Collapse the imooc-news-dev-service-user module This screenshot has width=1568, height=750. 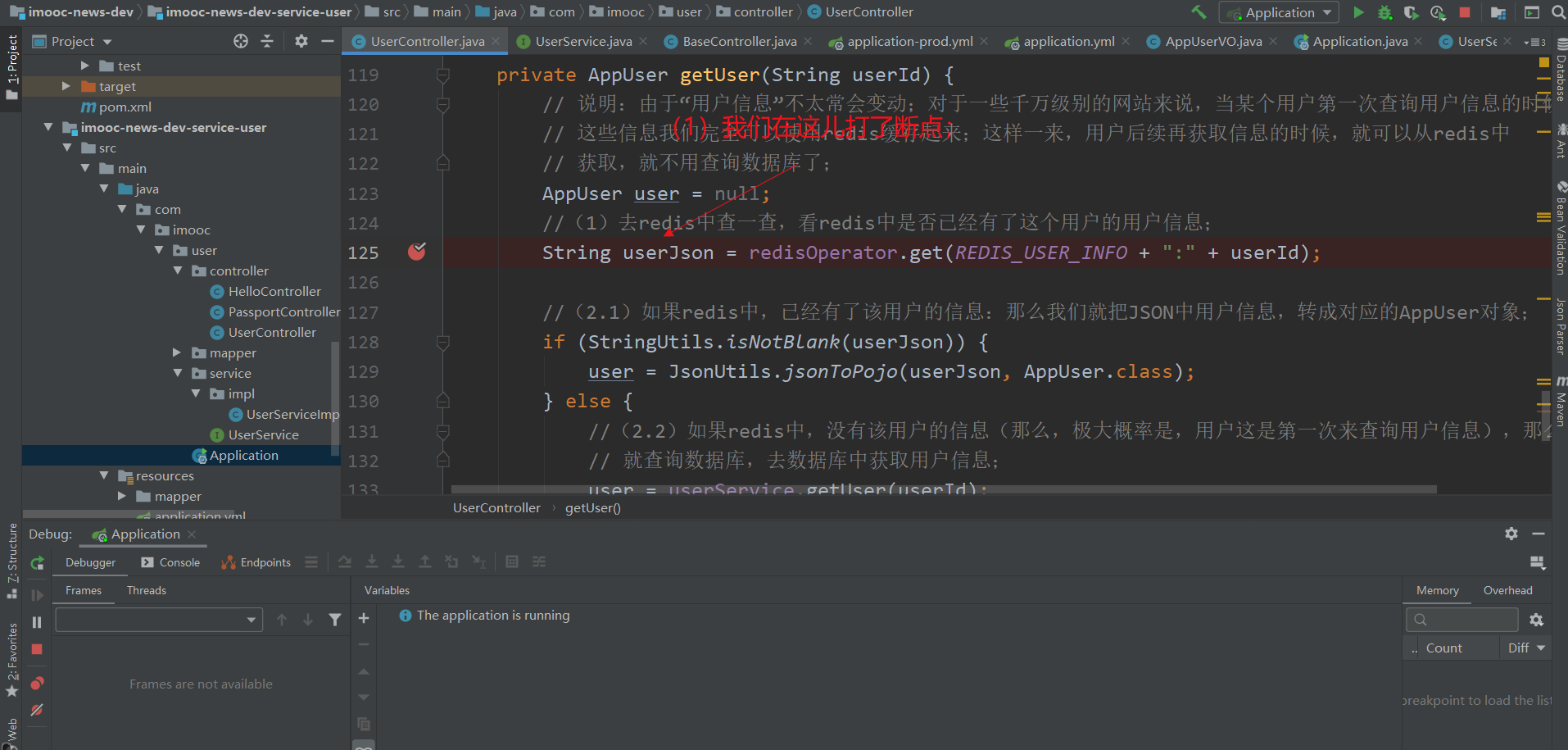(48, 127)
